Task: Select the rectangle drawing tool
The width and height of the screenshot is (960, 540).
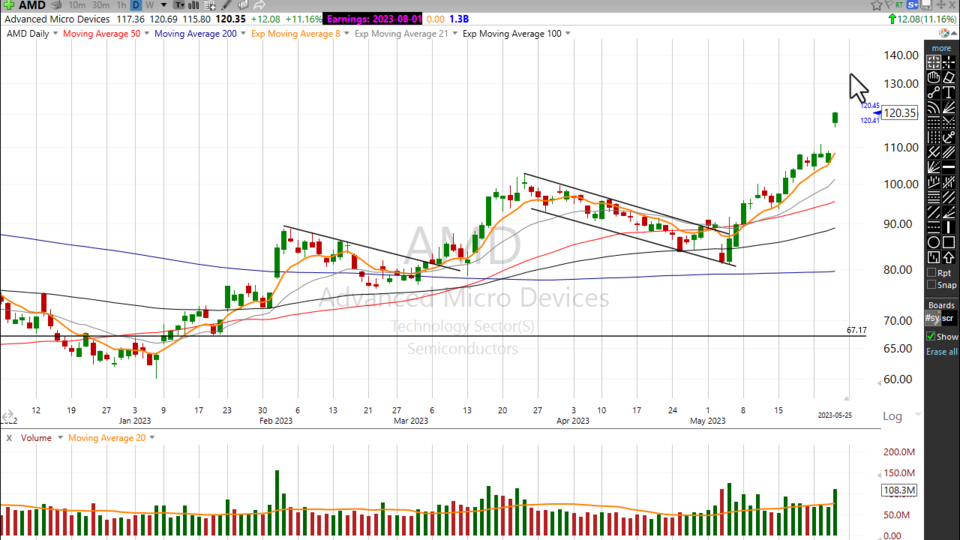Action: [948, 241]
